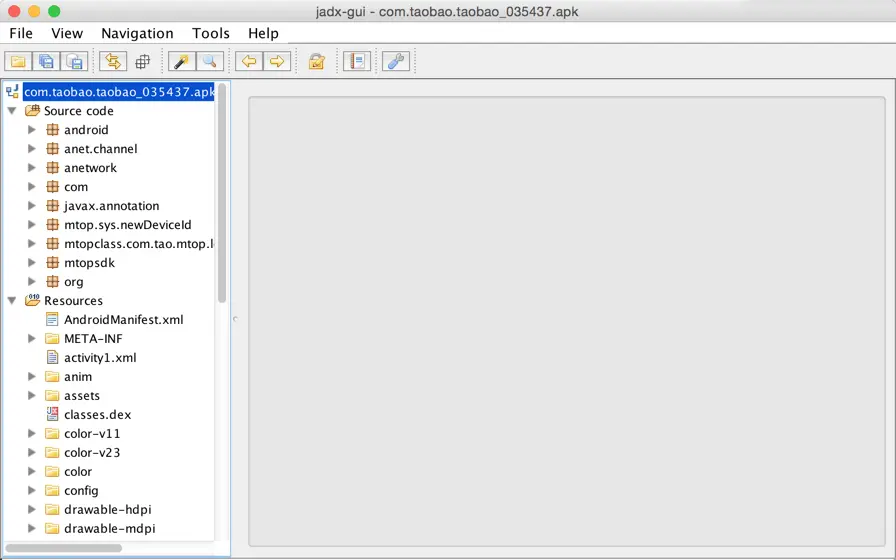
Task: Open the View menu
Action: click(67, 33)
